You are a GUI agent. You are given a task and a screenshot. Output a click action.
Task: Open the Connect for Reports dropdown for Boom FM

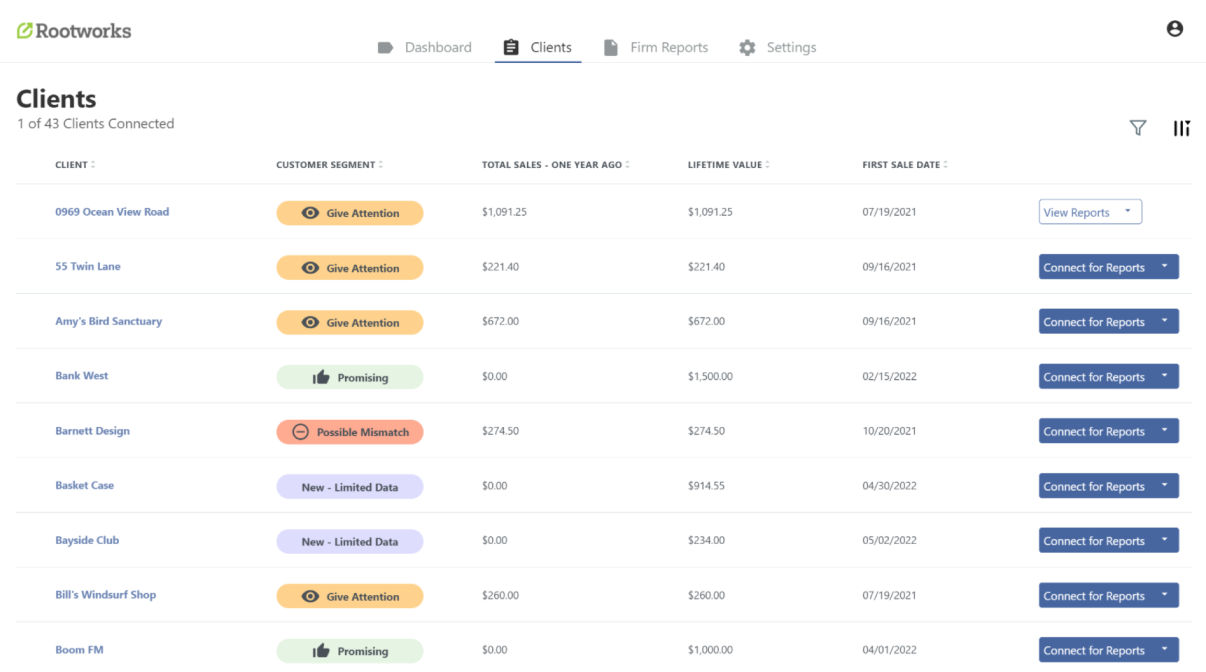[x=1166, y=650]
